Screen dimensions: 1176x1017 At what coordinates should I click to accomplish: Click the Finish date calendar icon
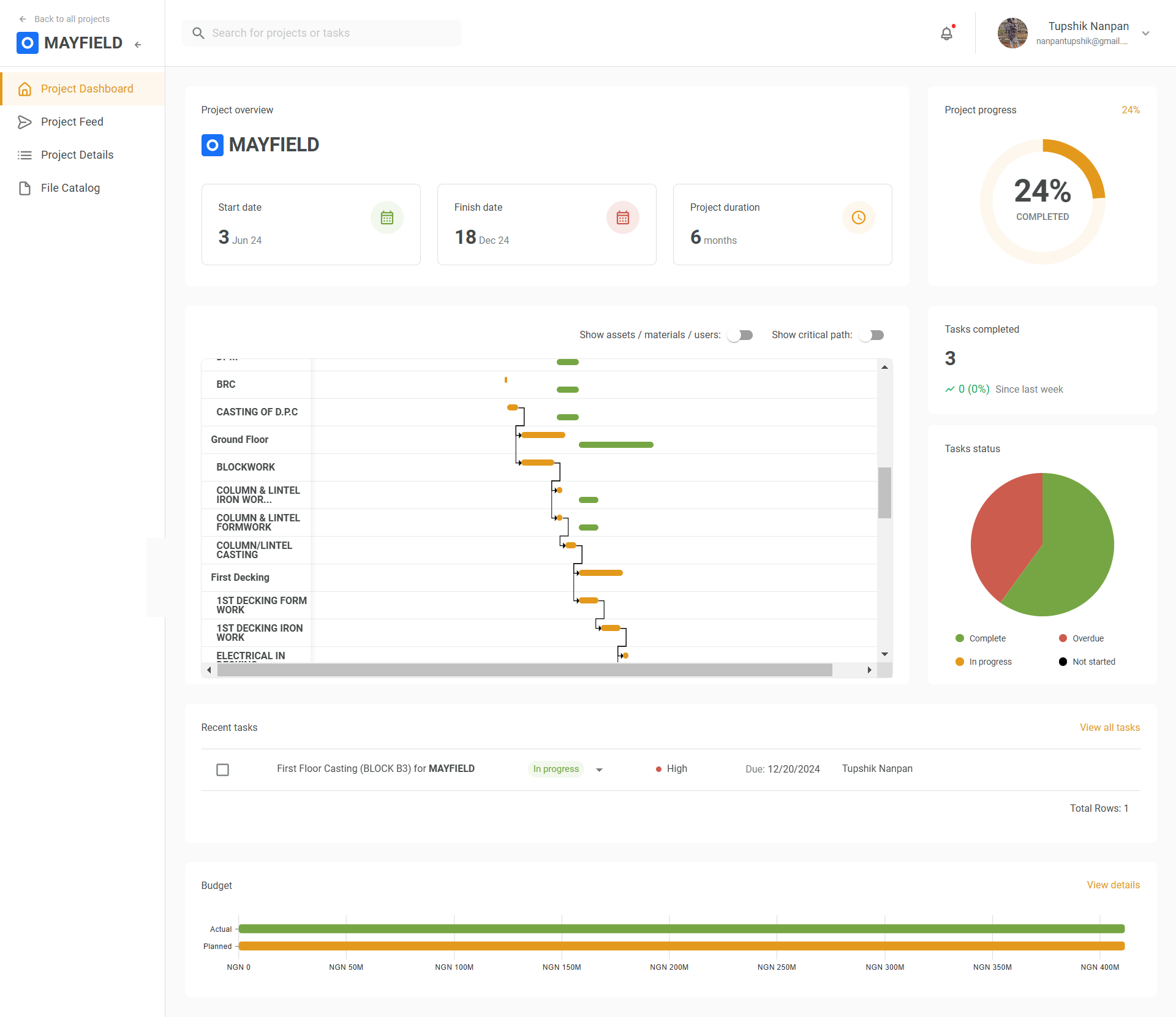pyautogui.click(x=622, y=217)
